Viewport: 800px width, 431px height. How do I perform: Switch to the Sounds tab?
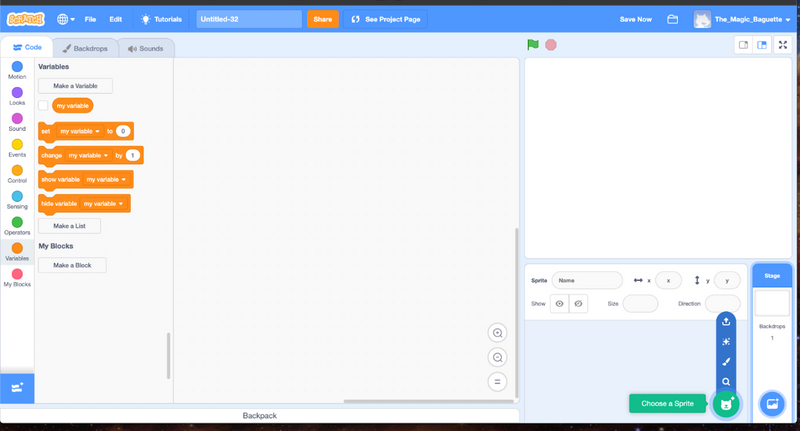click(146, 48)
